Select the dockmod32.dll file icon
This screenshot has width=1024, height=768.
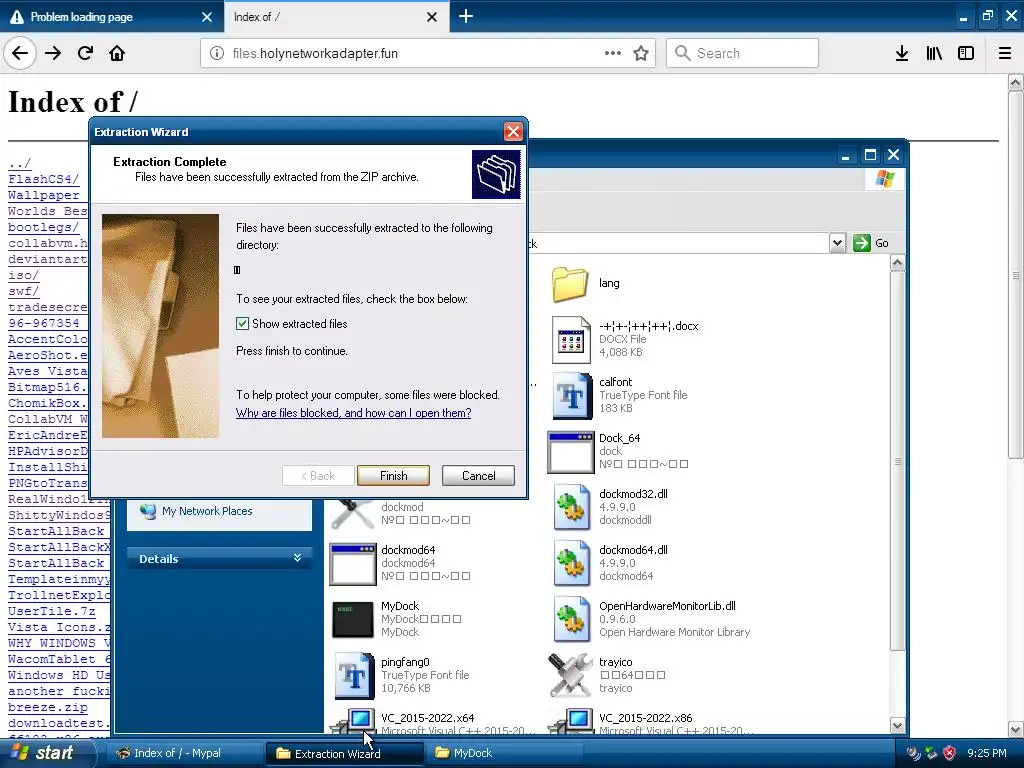[x=571, y=507]
